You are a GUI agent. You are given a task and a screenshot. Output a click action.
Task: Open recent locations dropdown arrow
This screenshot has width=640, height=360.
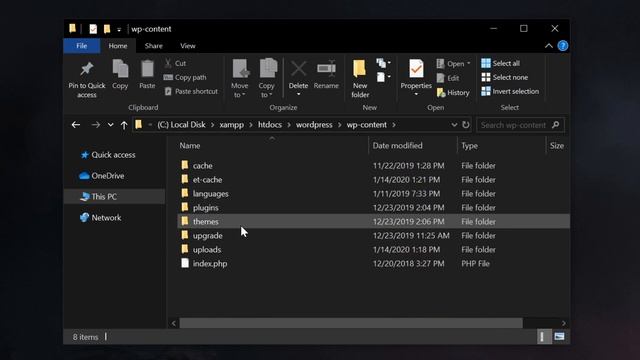point(110,125)
